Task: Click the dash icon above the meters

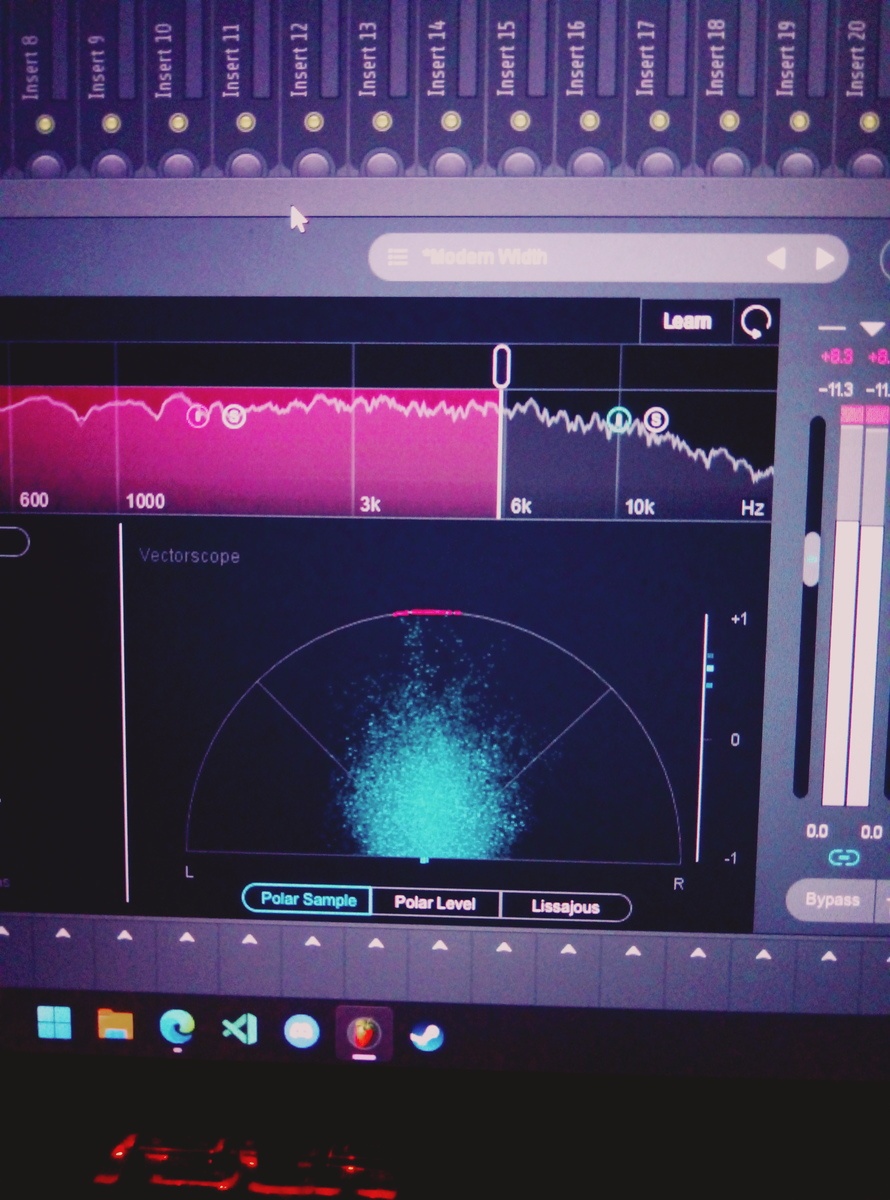Action: click(x=832, y=328)
